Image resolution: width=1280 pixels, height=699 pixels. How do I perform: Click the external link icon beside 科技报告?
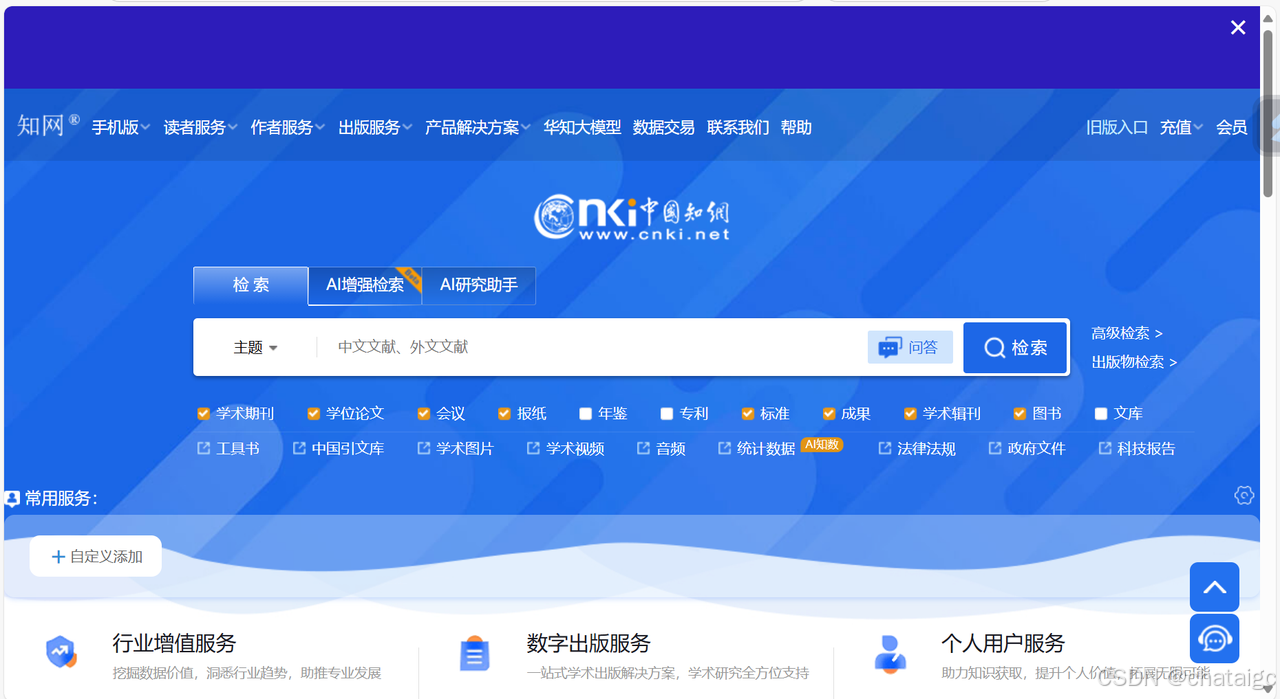[x=1105, y=448]
